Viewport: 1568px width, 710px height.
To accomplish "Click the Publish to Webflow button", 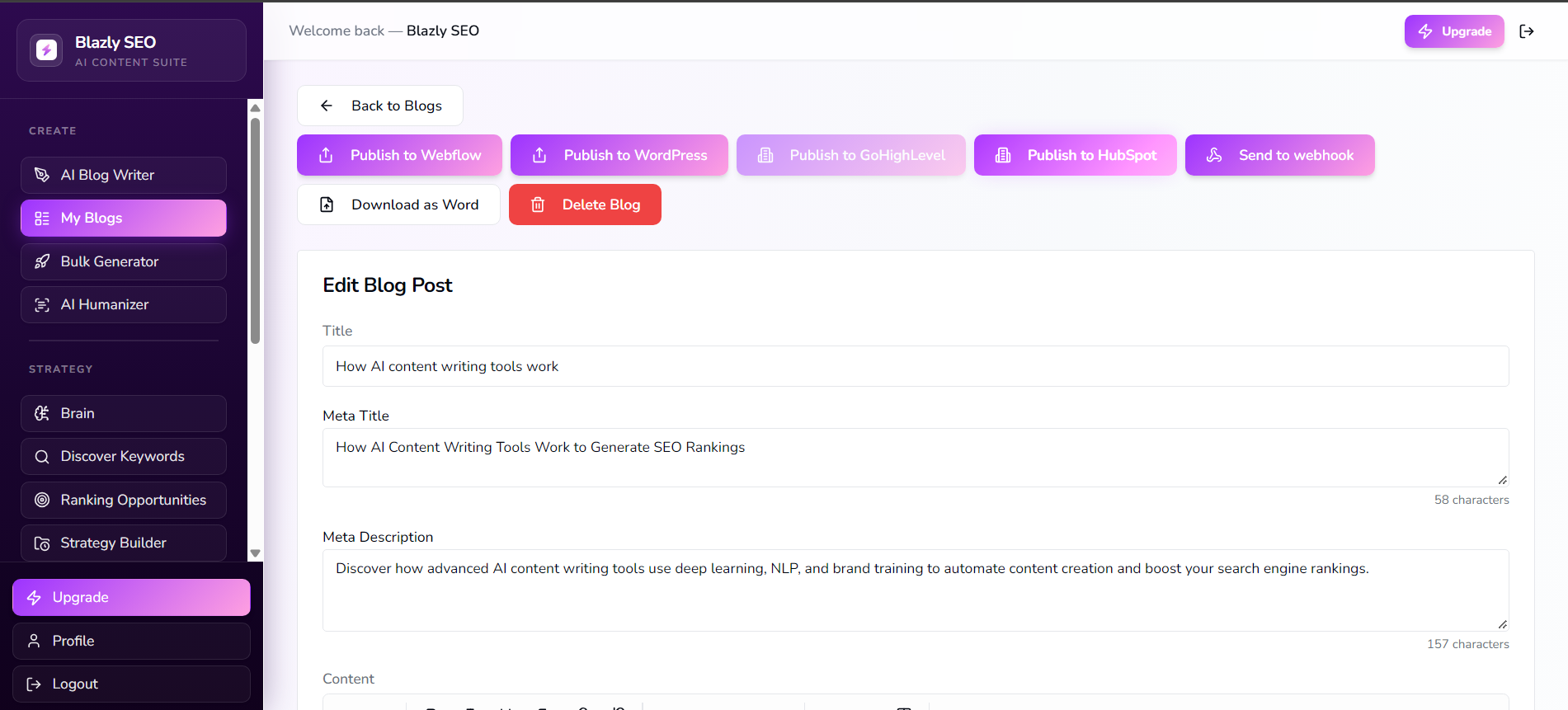I will coord(399,155).
